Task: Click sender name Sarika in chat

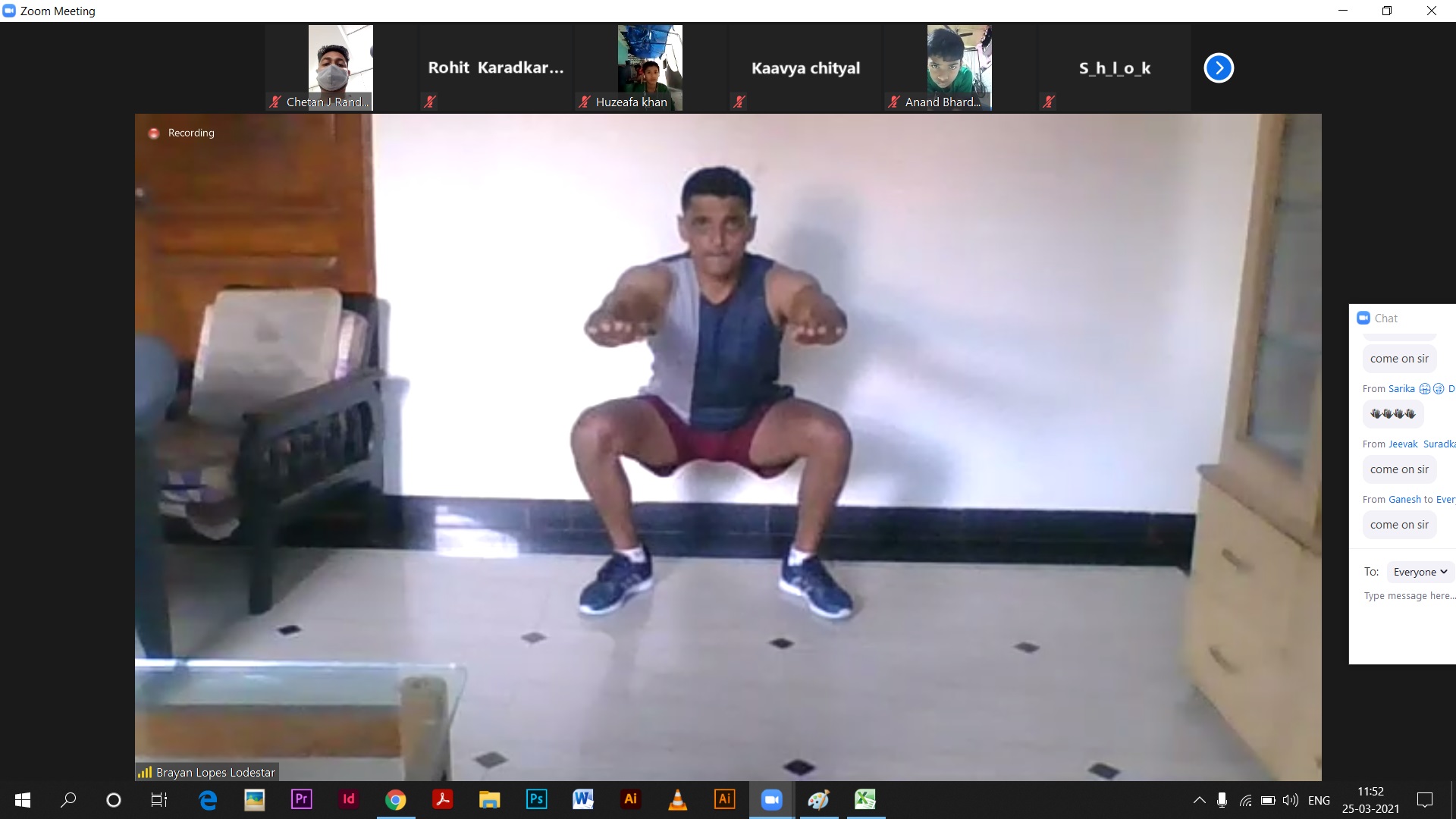Action: click(1401, 389)
